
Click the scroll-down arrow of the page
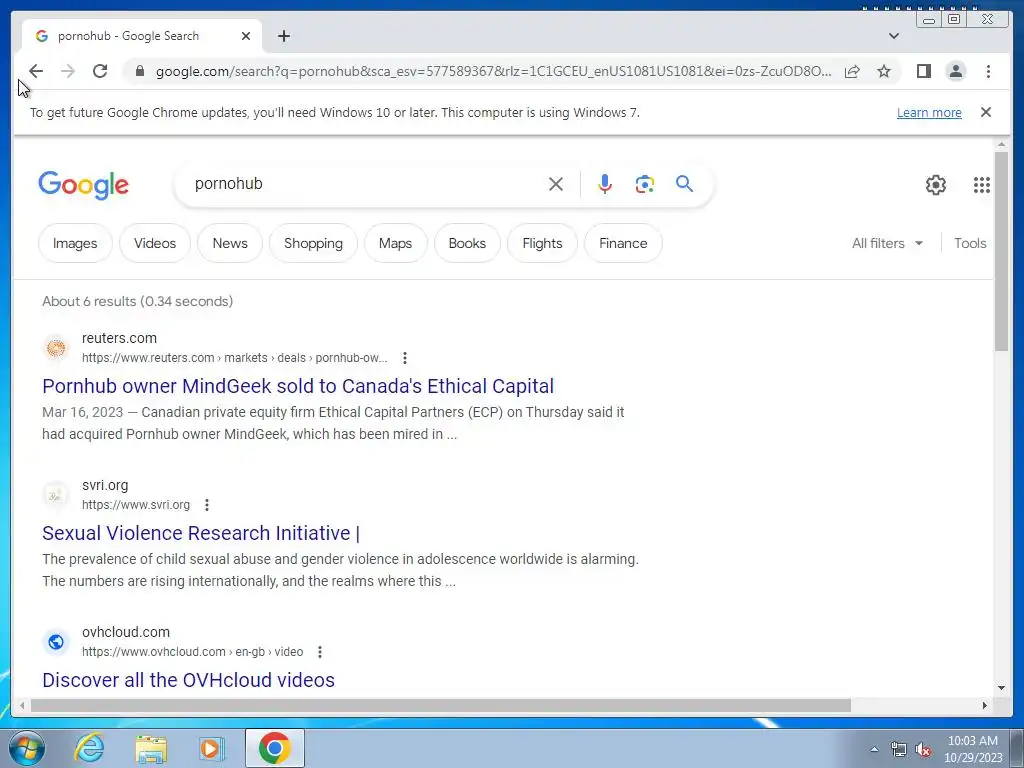tap(1001, 688)
